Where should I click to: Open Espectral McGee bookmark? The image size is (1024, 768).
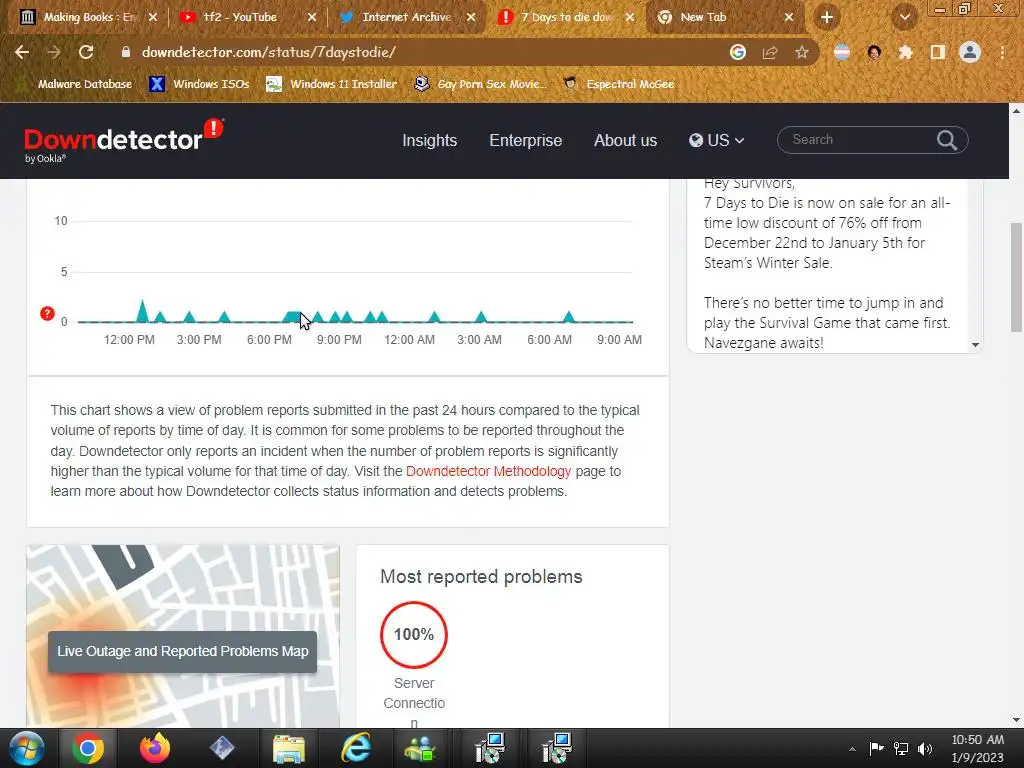tap(619, 84)
